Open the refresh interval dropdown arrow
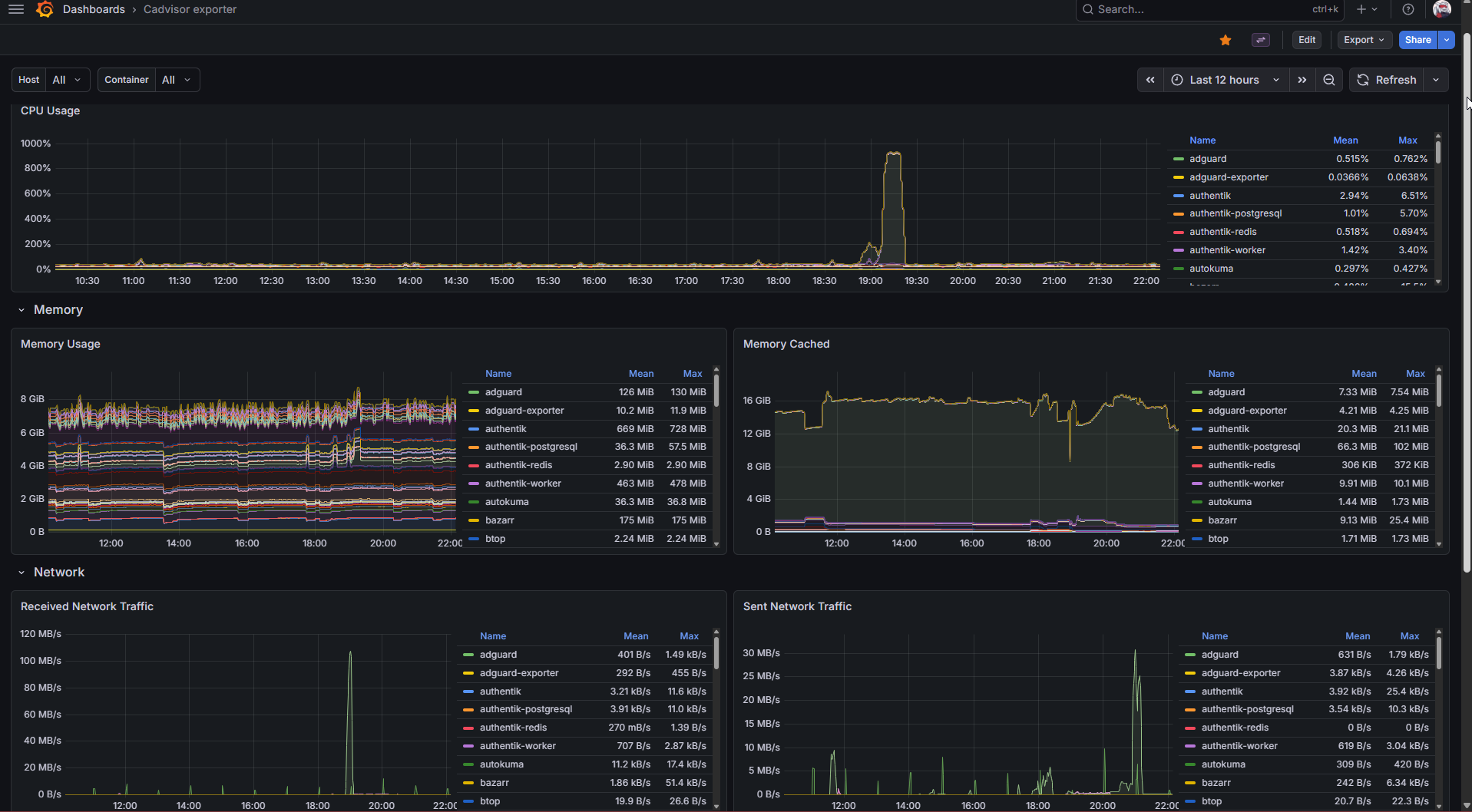The image size is (1472, 812). pyautogui.click(x=1436, y=80)
